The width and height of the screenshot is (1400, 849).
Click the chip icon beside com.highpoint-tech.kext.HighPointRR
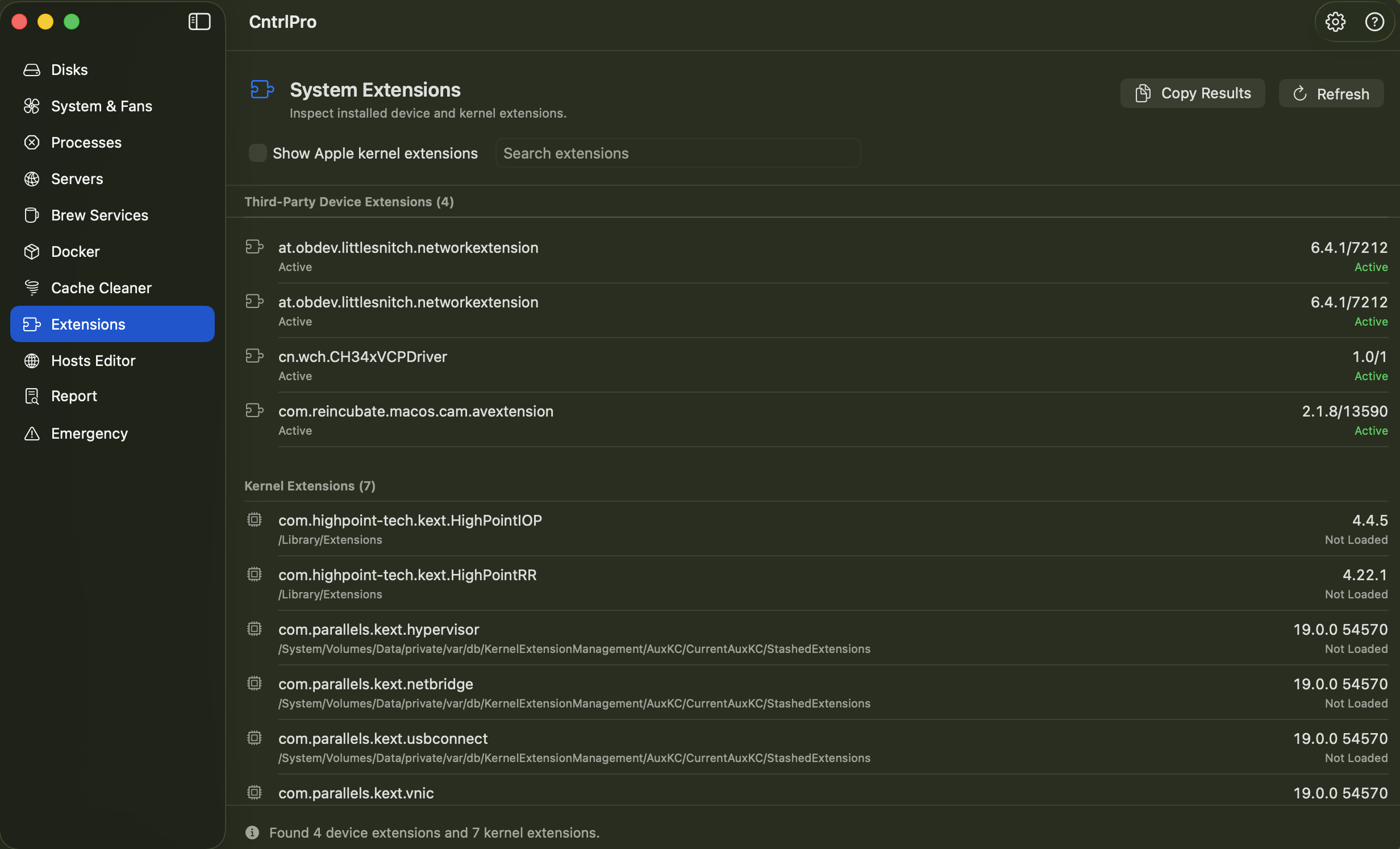coord(255,574)
